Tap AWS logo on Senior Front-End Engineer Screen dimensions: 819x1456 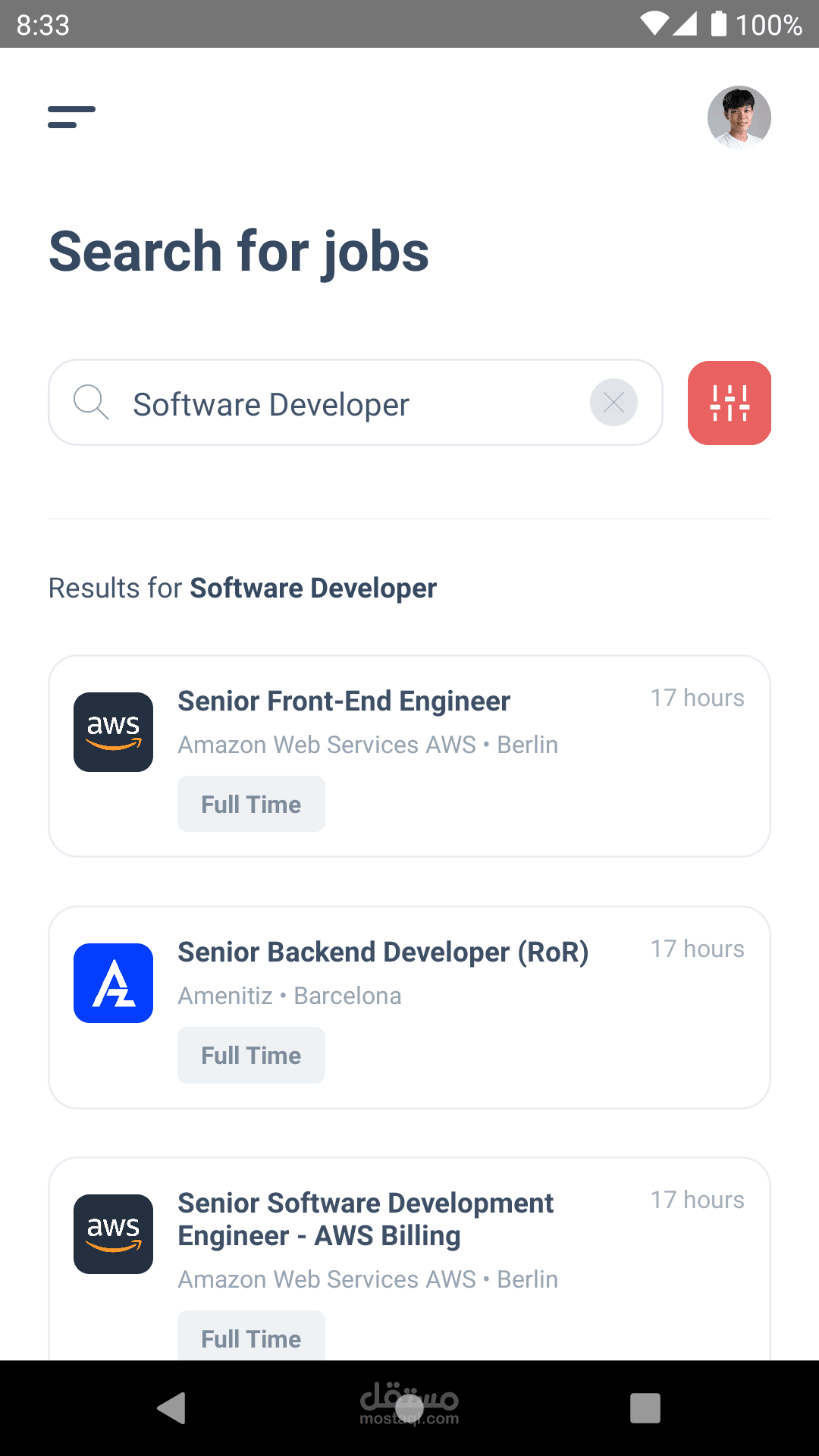(x=113, y=732)
